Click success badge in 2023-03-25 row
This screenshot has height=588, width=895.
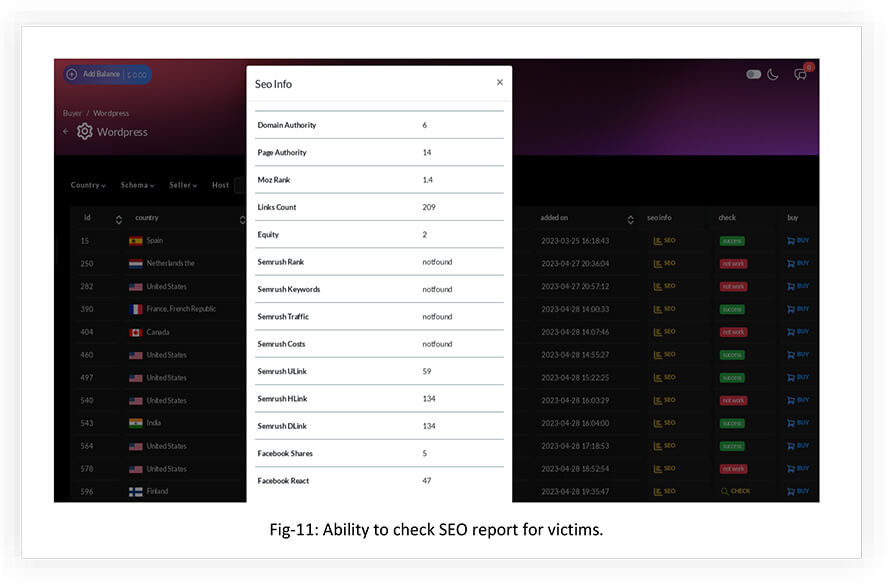coord(732,241)
